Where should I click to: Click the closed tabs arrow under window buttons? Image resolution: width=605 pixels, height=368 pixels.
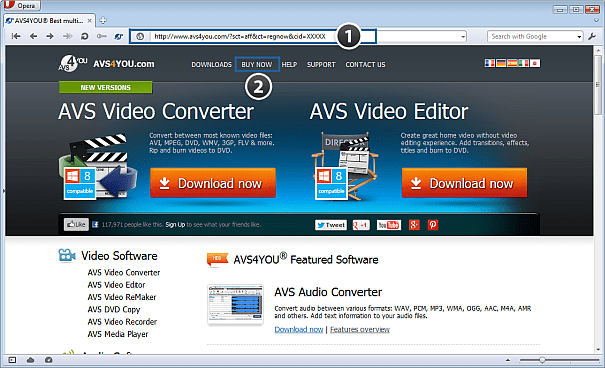(x=596, y=20)
